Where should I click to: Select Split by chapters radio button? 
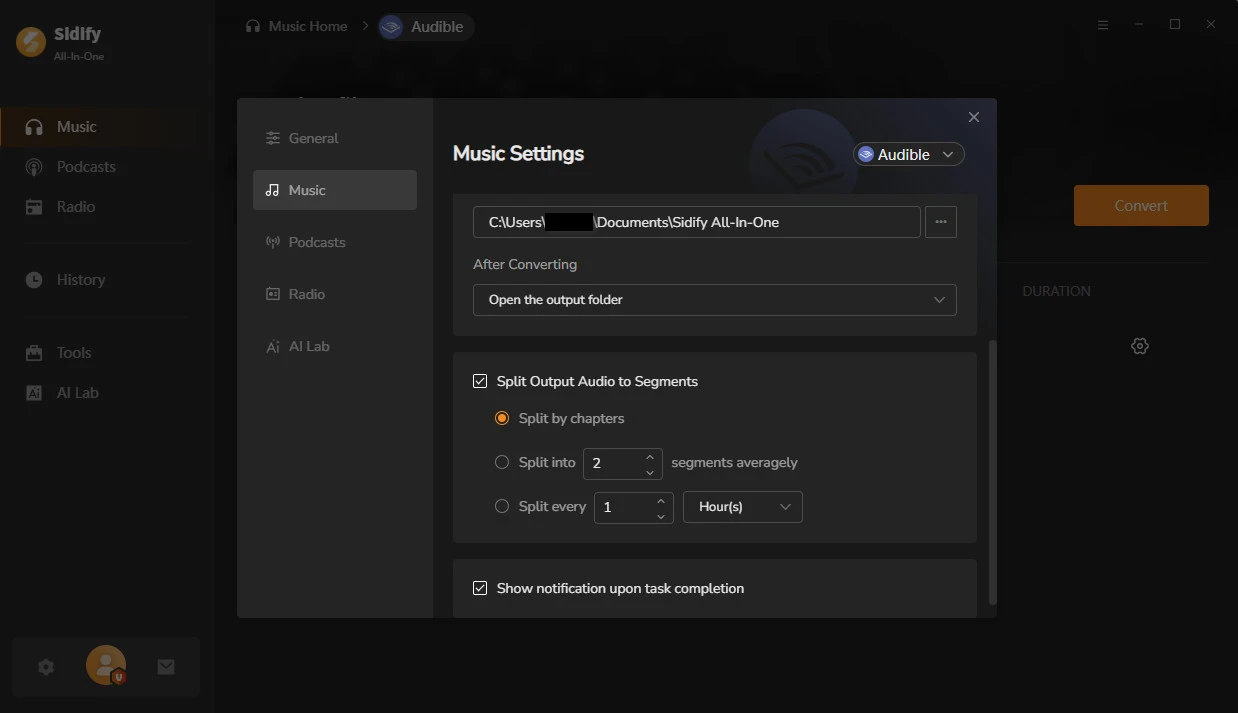502,418
